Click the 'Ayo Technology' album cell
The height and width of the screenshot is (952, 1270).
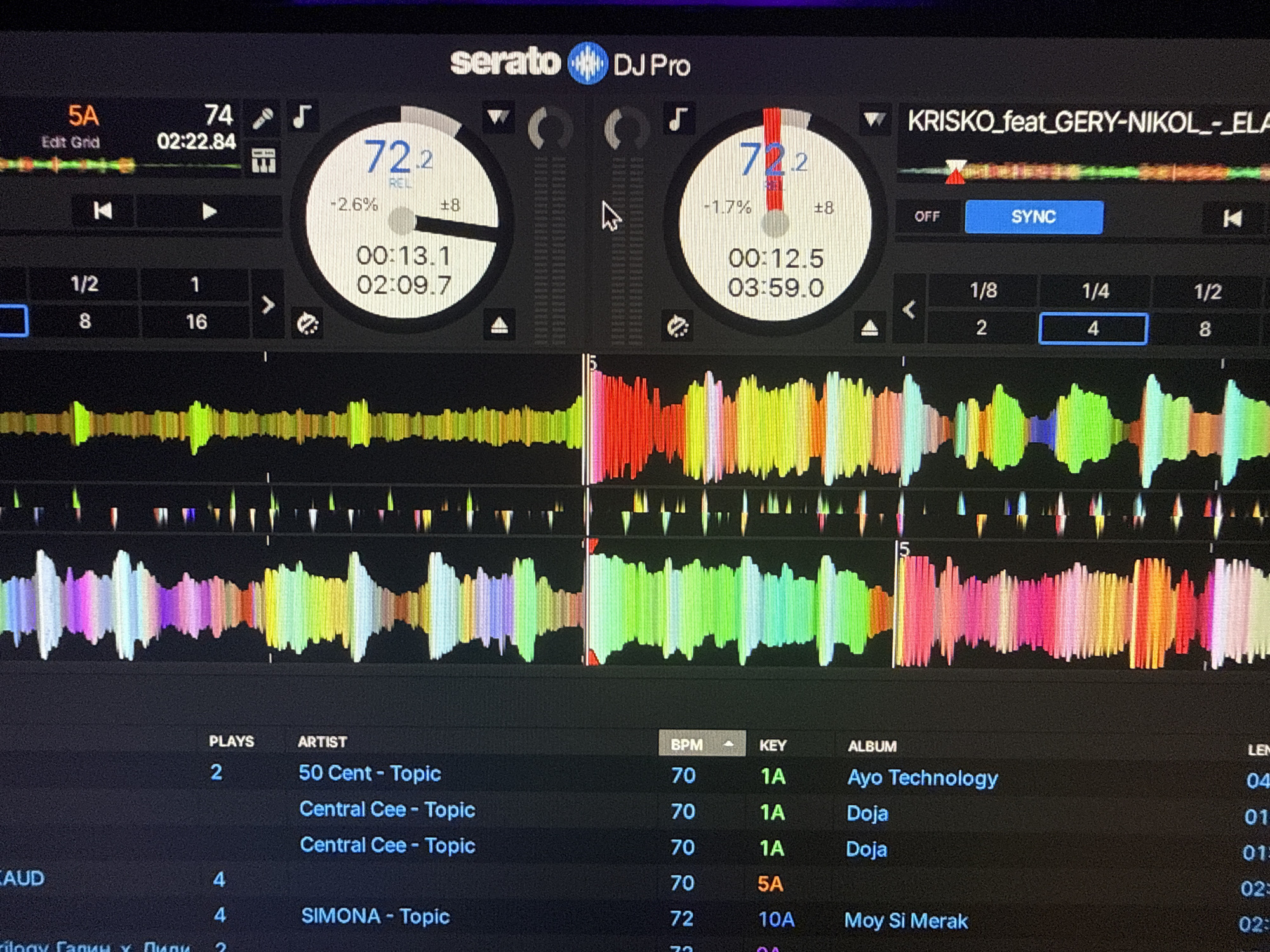[922, 778]
